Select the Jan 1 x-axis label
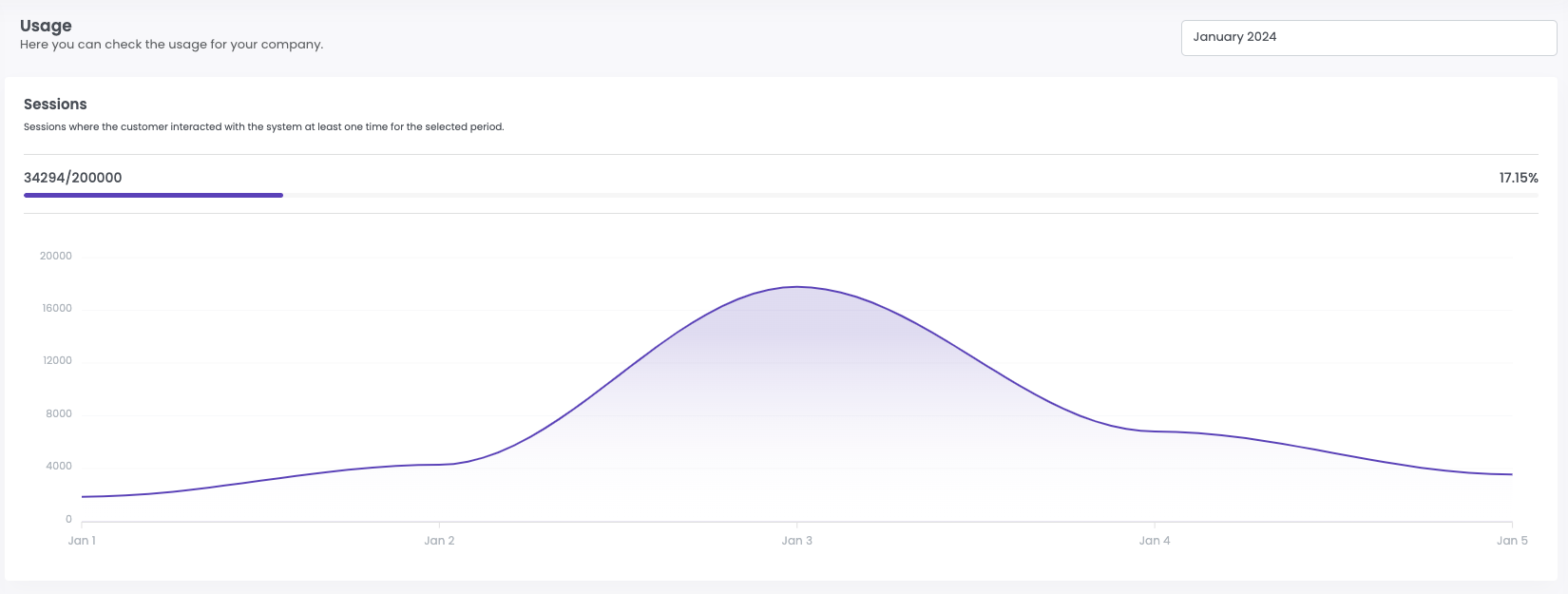 pos(82,541)
